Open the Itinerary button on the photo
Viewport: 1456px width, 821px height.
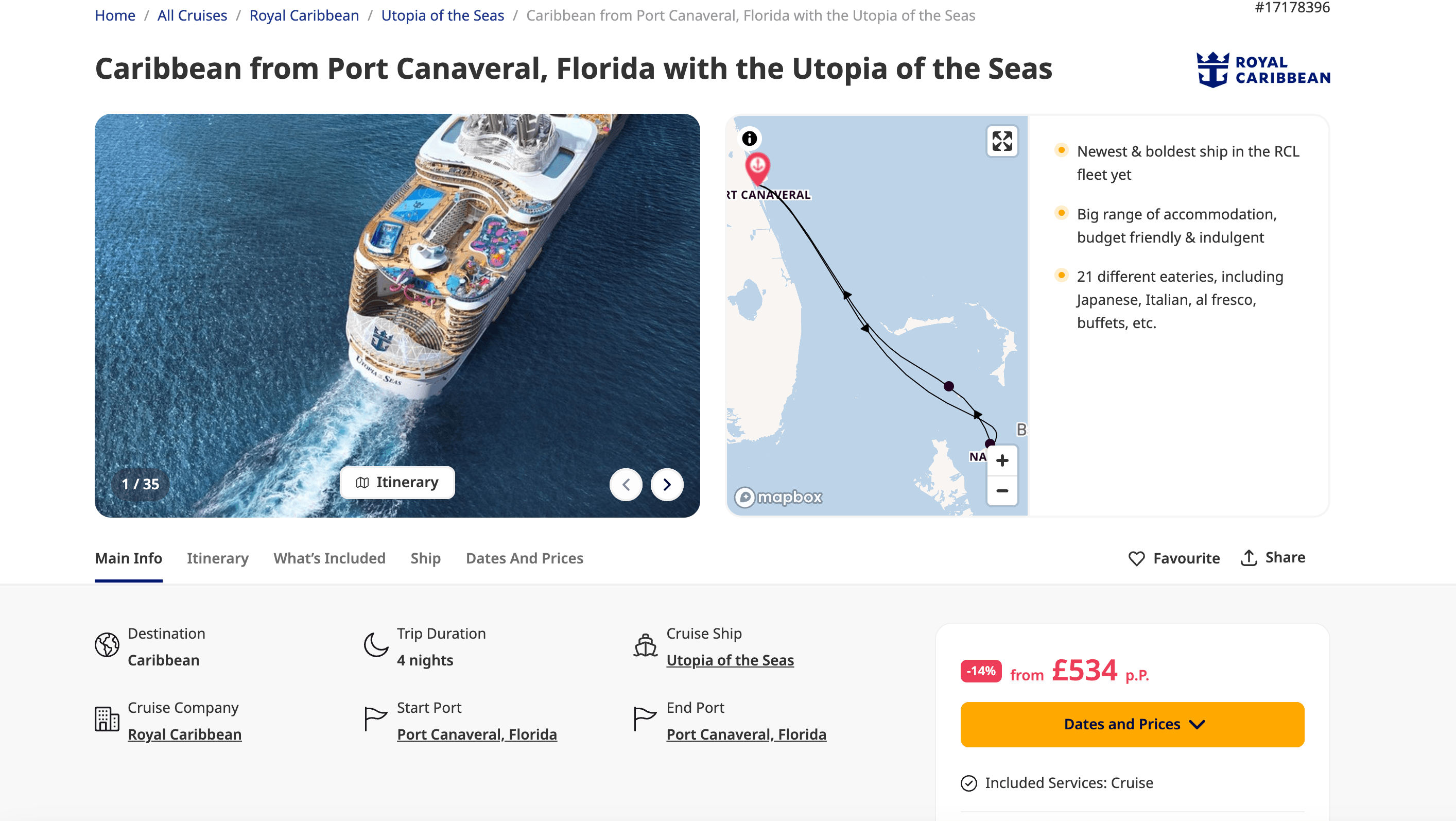click(397, 482)
